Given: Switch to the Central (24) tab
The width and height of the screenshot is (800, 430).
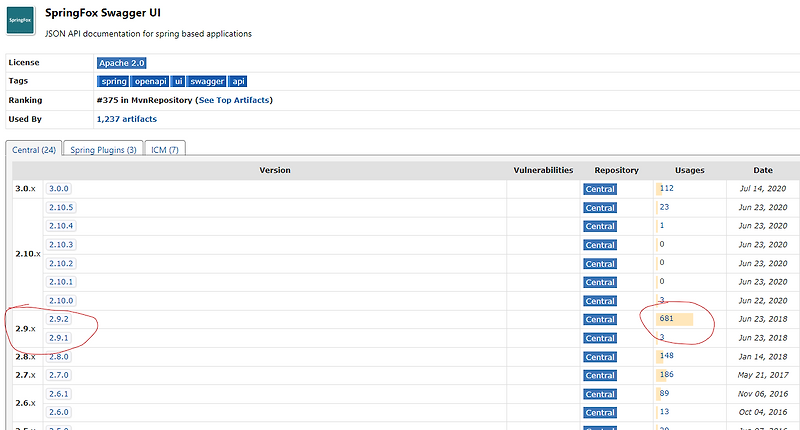Looking at the screenshot, I should [34, 149].
